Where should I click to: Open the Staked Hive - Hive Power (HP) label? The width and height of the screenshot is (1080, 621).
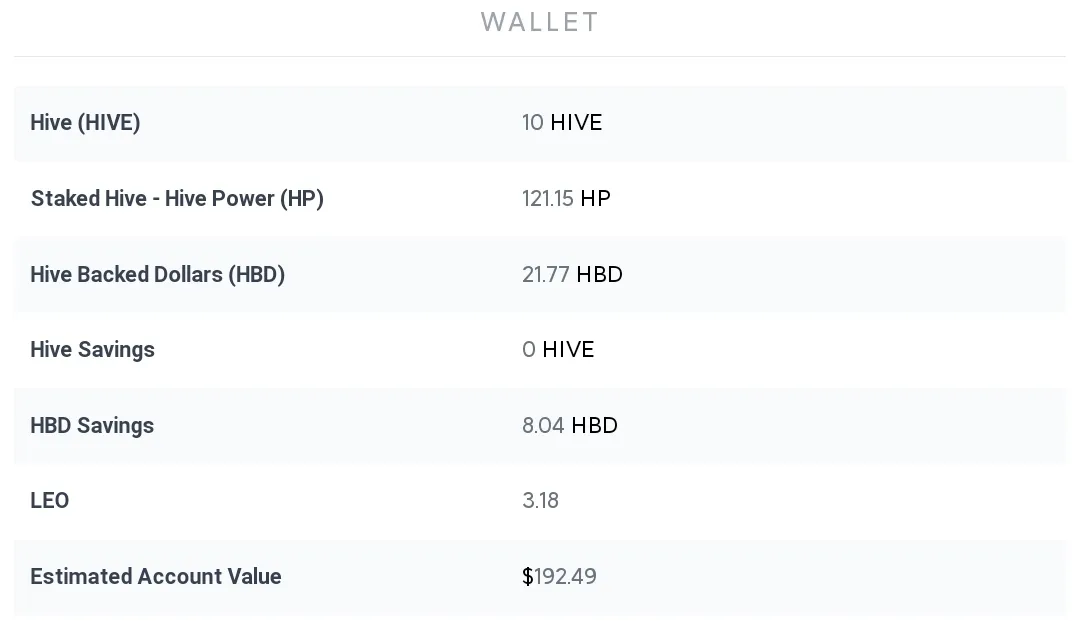click(177, 199)
